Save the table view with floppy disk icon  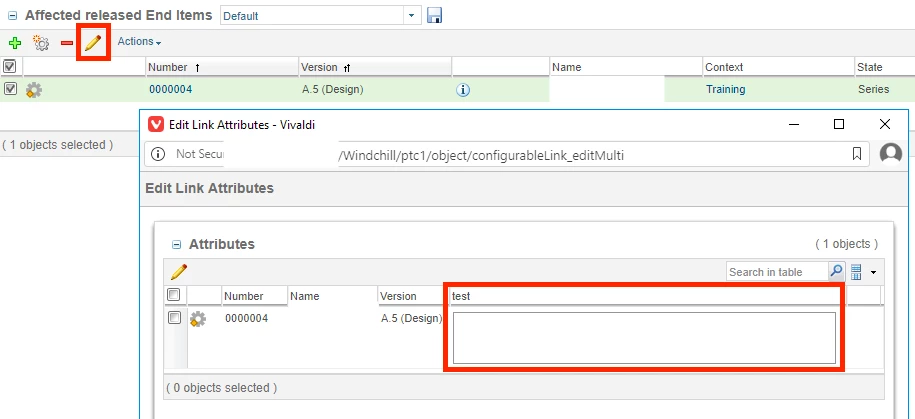pos(434,16)
